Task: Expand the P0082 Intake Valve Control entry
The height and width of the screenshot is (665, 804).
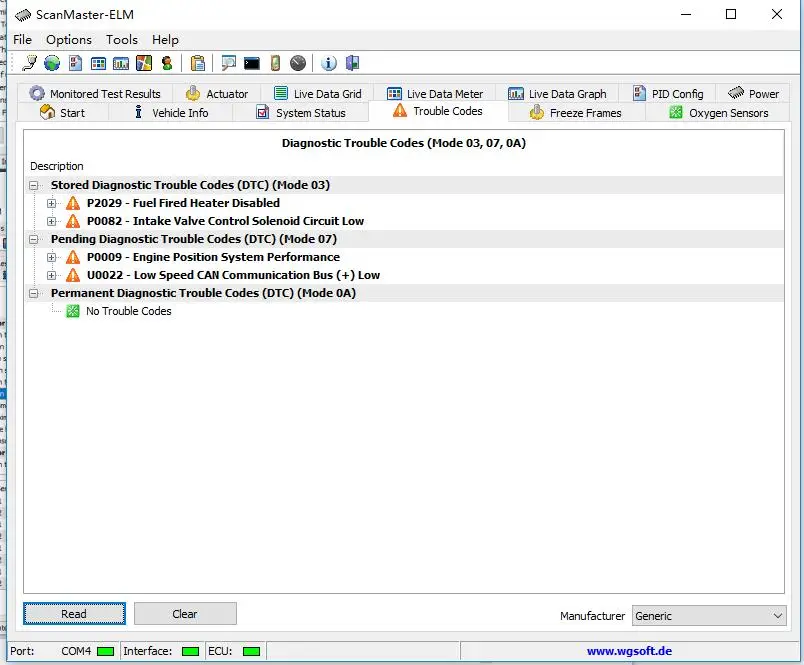Action: [51, 221]
